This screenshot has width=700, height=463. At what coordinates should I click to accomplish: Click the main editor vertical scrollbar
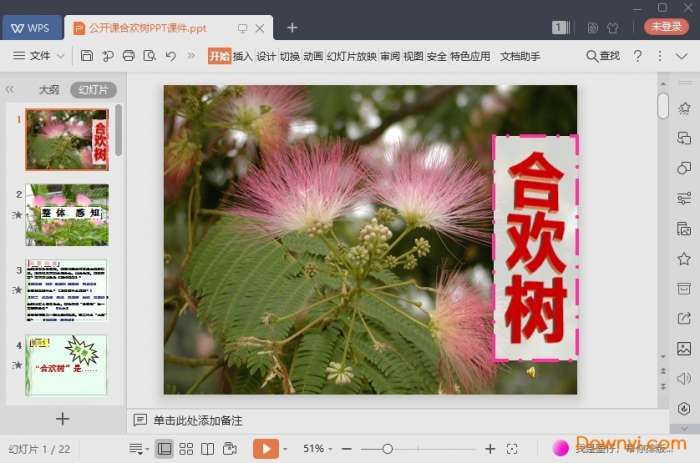(663, 105)
